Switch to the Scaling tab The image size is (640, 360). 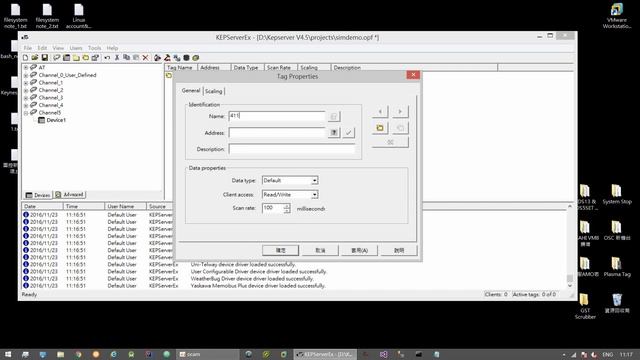coord(213,91)
